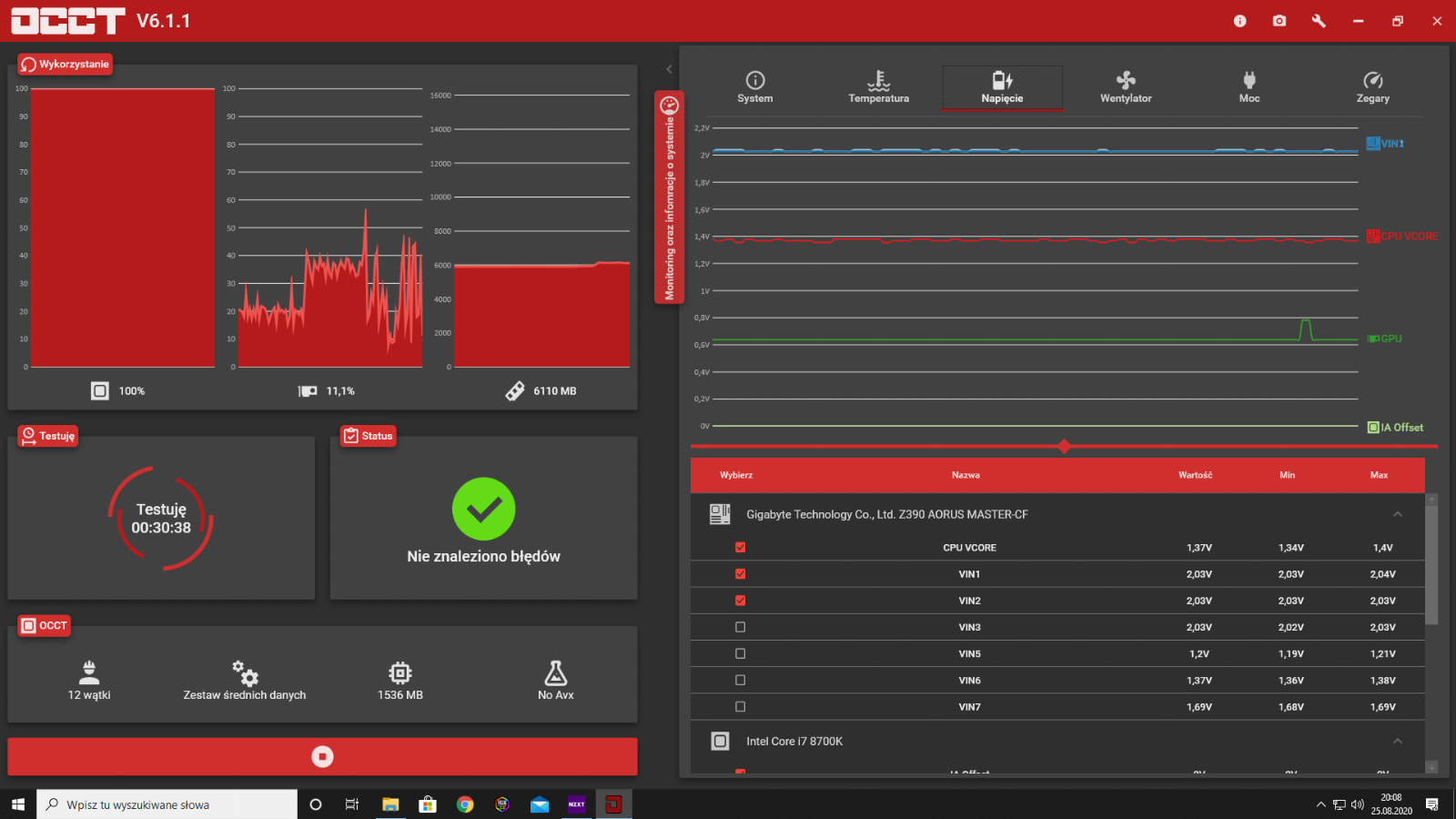The image size is (1456, 819).
Task: Click the Zestaw średnich danych gears icon
Action: click(245, 672)
